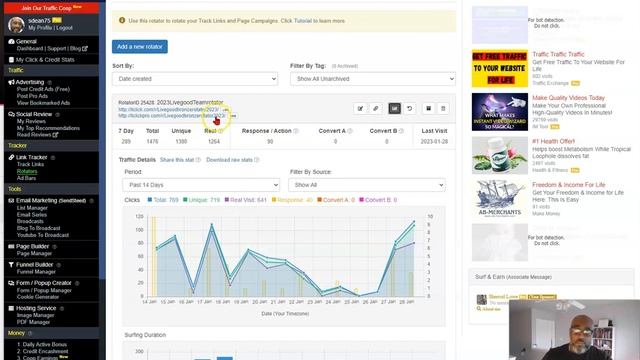
Task: Click help icon beside Real column
Action: 220,131
